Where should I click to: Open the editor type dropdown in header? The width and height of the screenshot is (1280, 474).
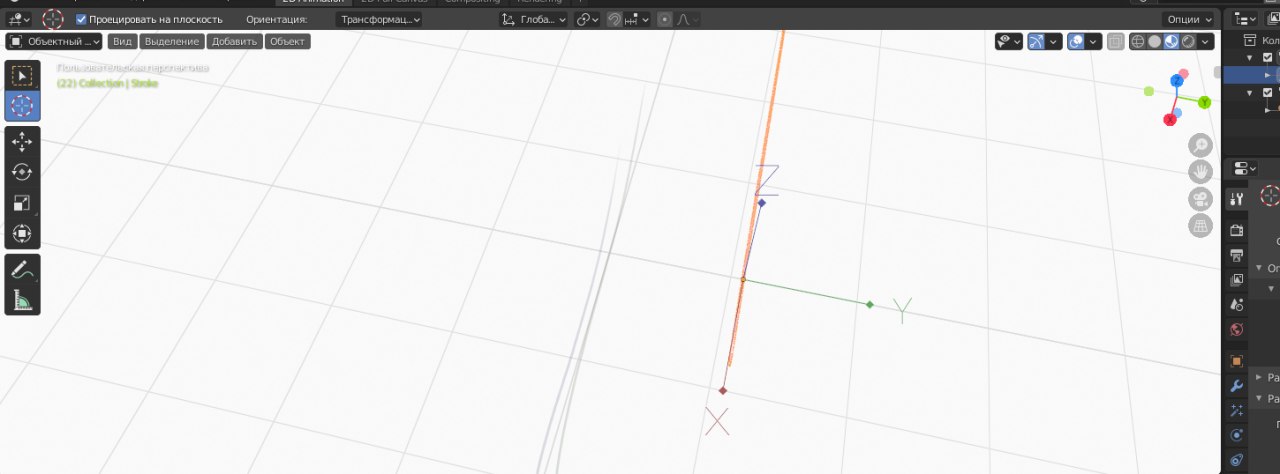20,19
